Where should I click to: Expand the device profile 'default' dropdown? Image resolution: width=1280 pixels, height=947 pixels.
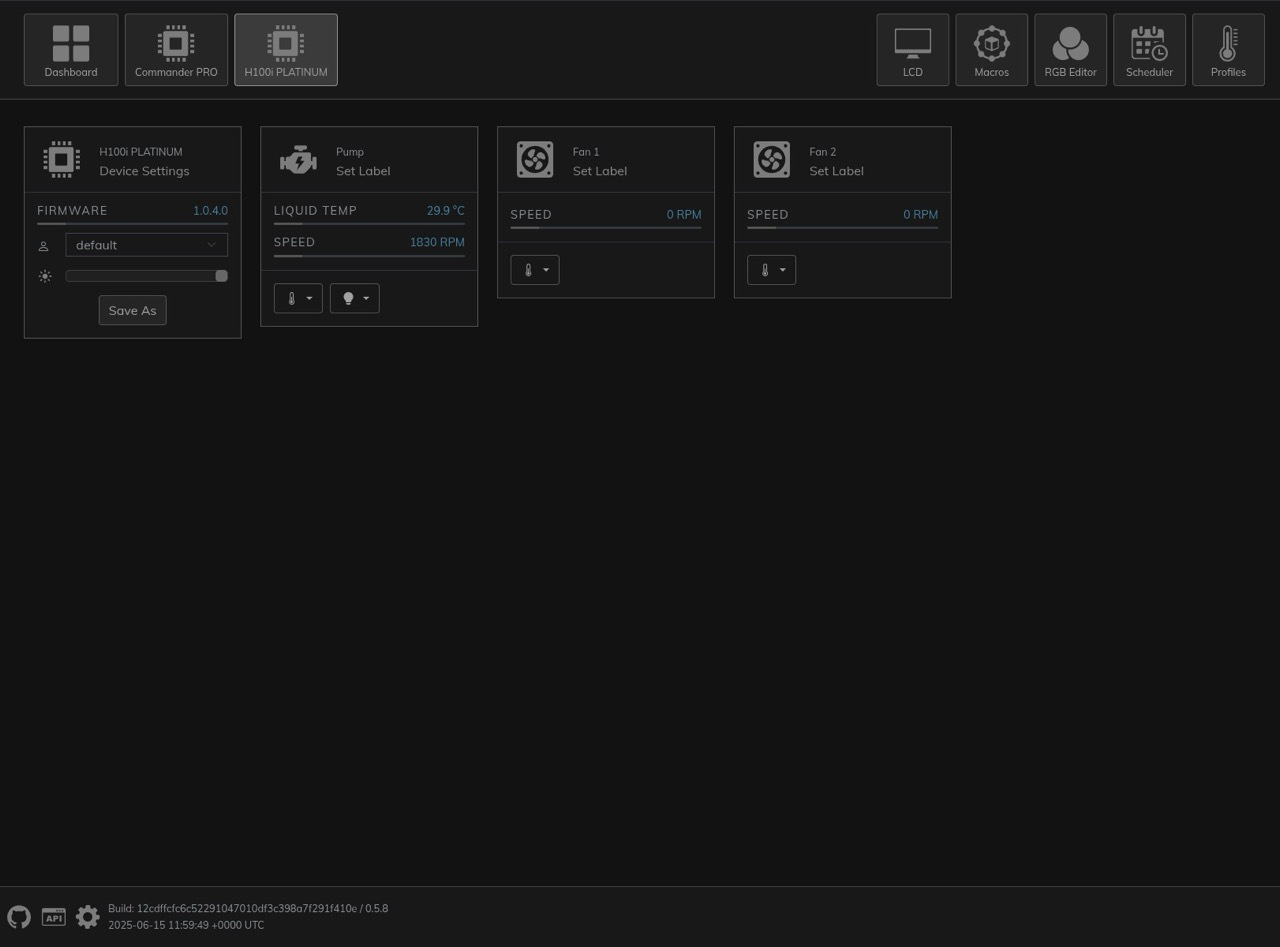146,245
